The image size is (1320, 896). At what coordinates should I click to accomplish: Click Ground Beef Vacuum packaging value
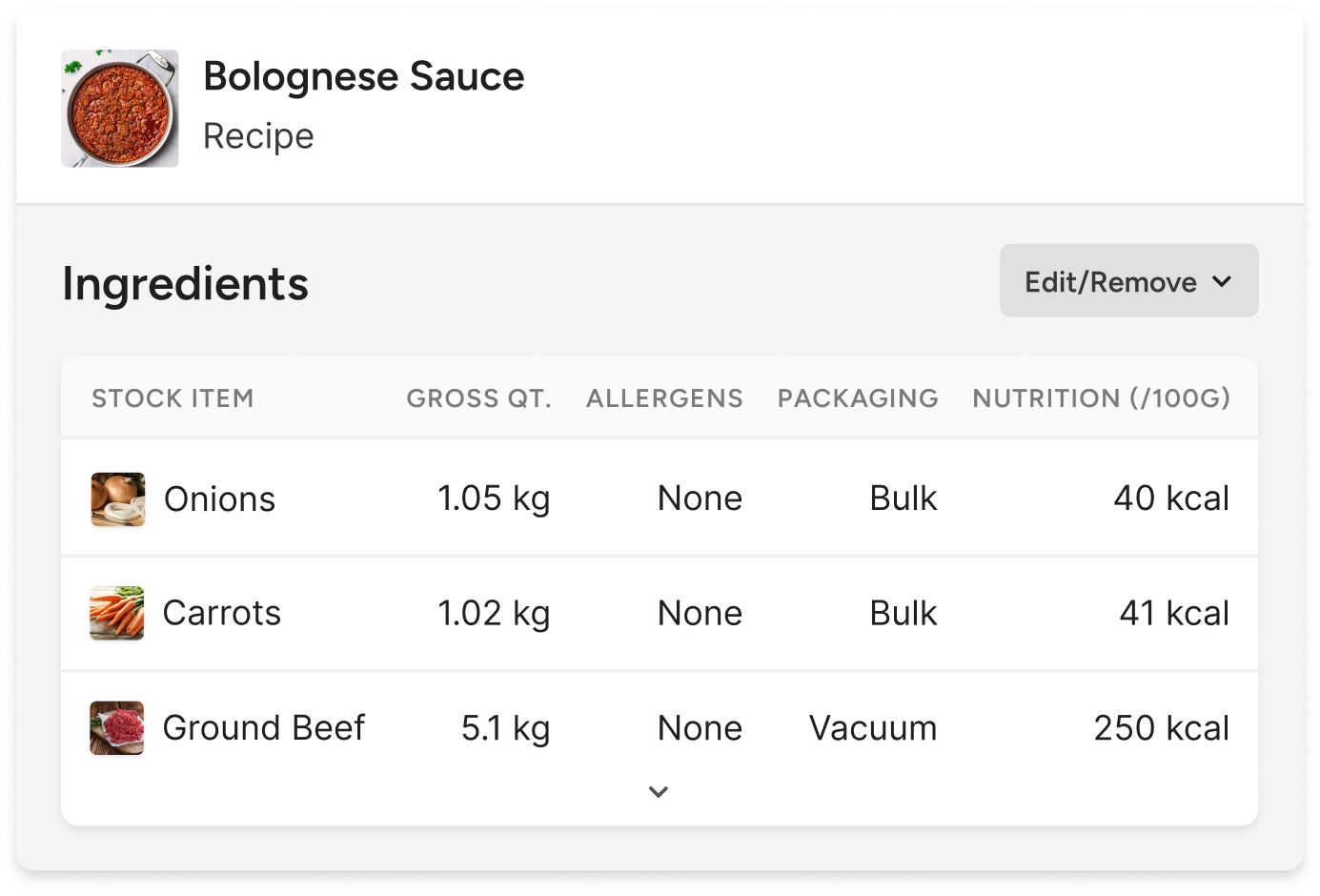click(x=873, y=728)
